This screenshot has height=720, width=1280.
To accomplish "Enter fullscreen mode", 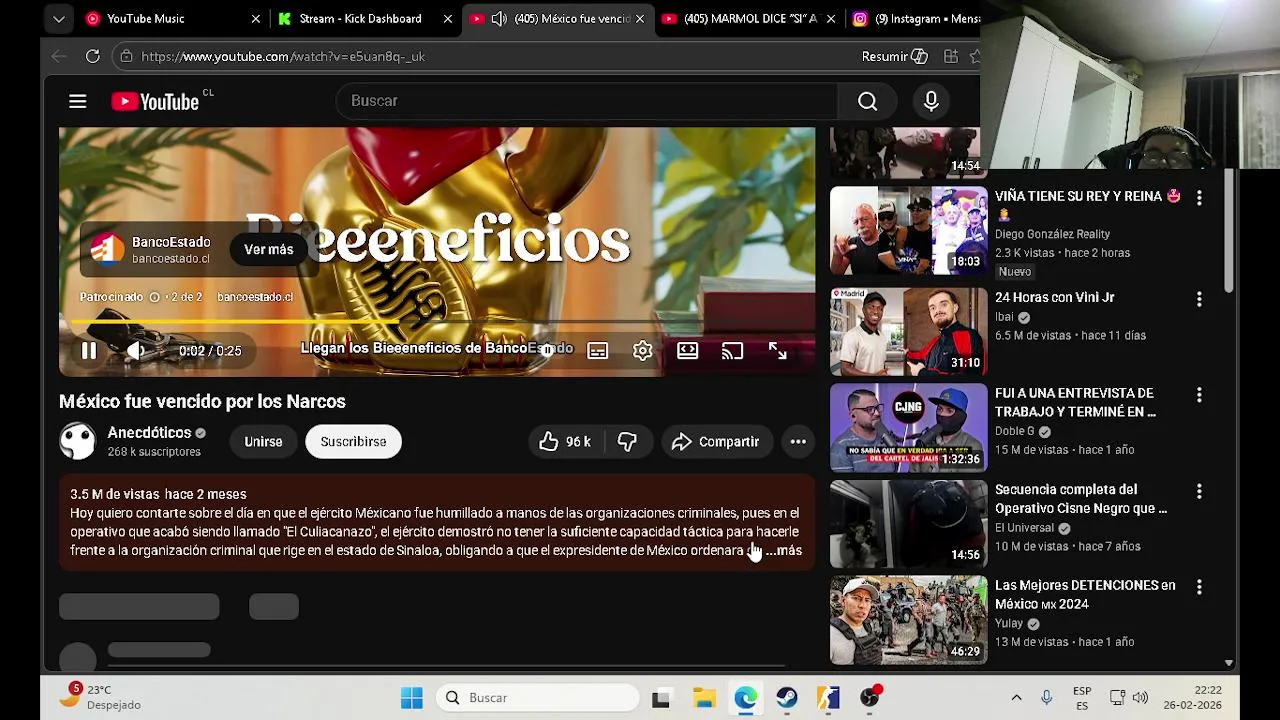I will pyautogui.click(x=777, y=351).
